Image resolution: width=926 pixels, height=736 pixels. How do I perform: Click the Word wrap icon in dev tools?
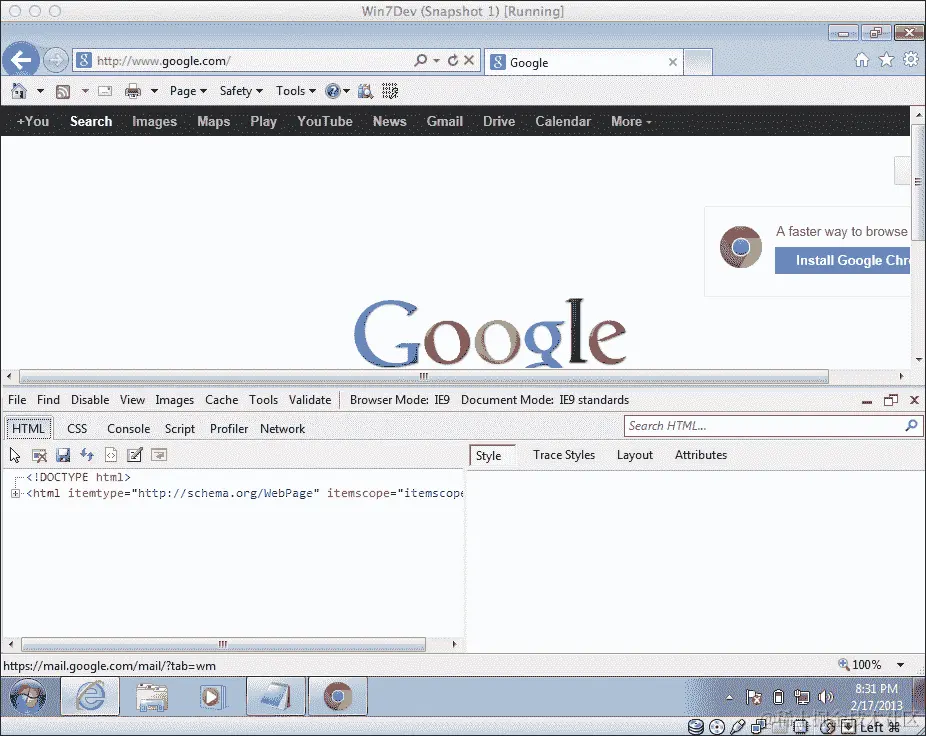159,455
